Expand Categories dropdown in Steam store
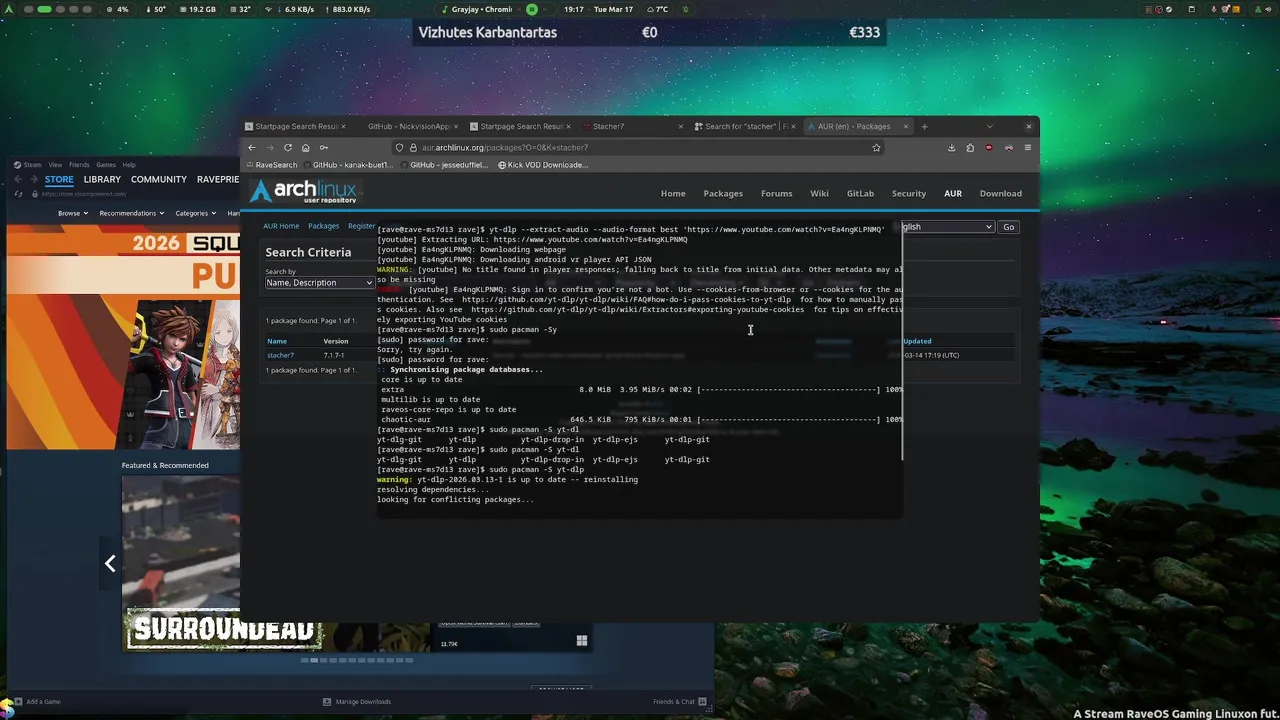The width and height of the screenshot is (1280, 720). click(195, 213)
